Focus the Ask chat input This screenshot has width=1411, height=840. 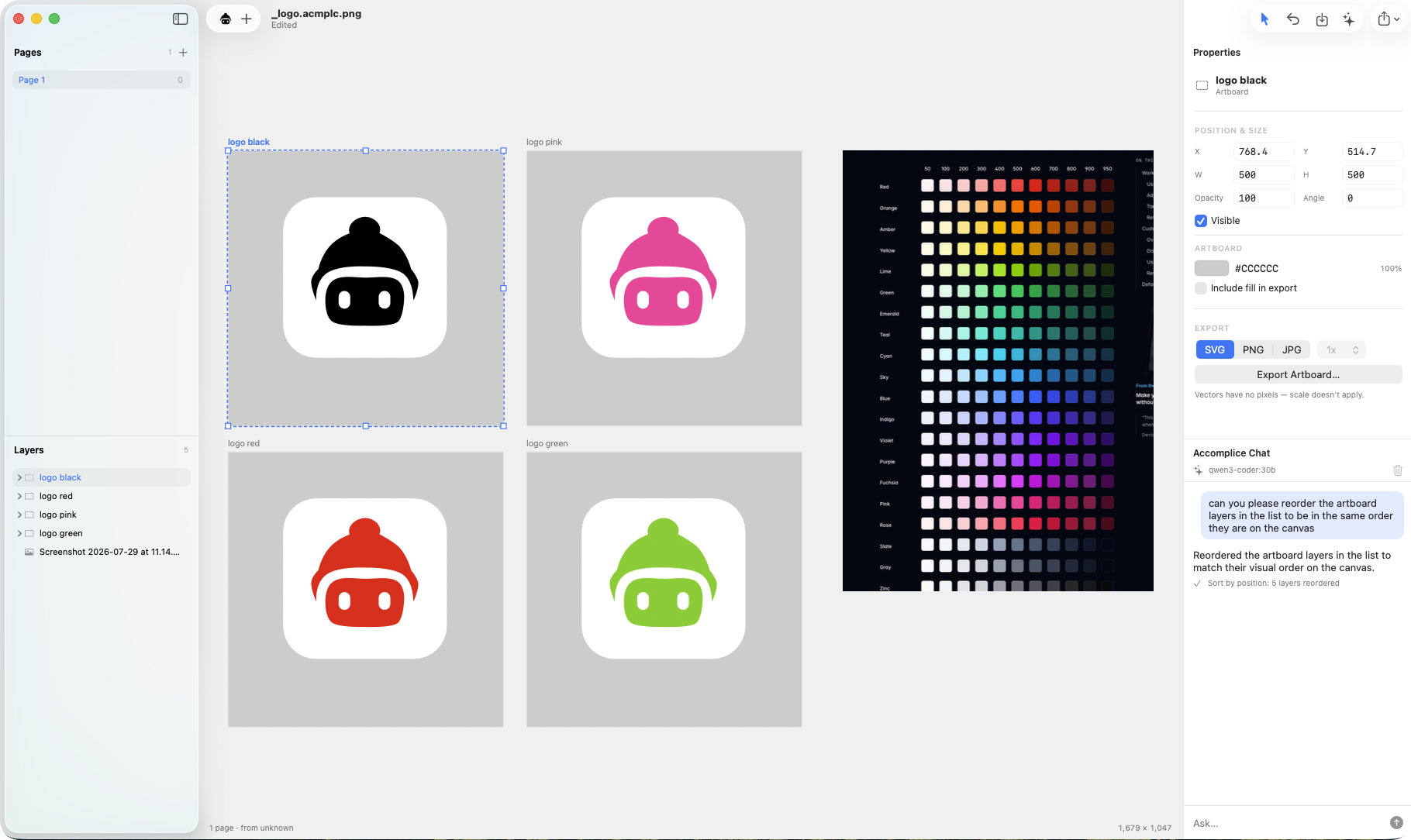coord(1287,823)
